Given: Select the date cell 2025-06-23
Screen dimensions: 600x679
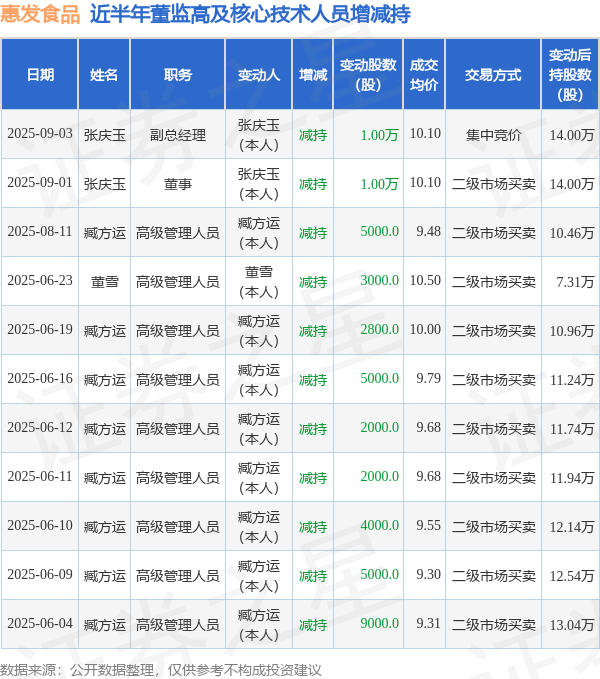Looking at the screenshot, I should click(x=40, y=280).
